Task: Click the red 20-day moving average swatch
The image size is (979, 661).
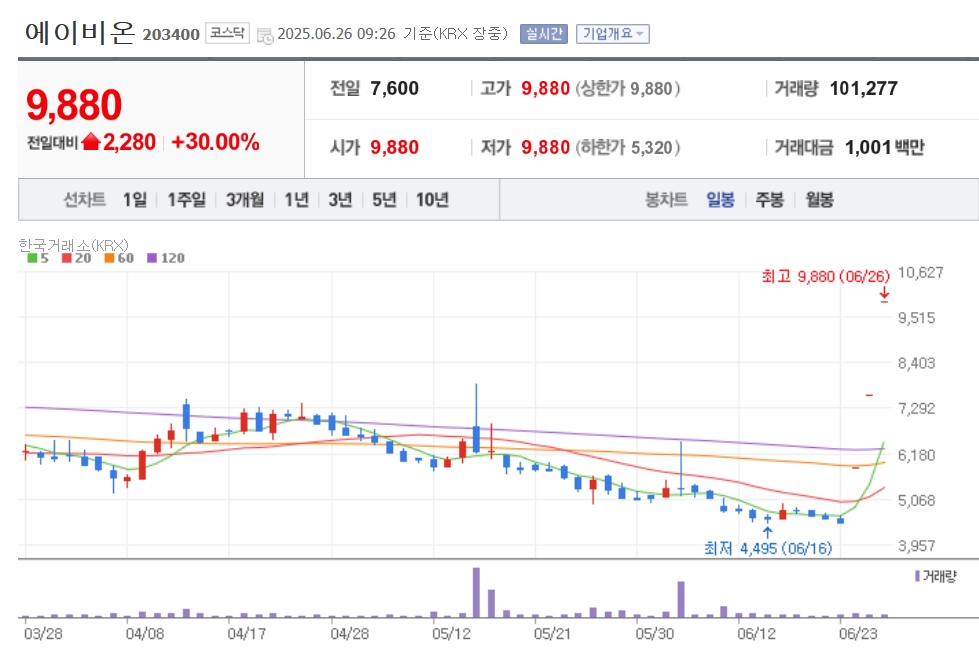Action: [67, 258]
